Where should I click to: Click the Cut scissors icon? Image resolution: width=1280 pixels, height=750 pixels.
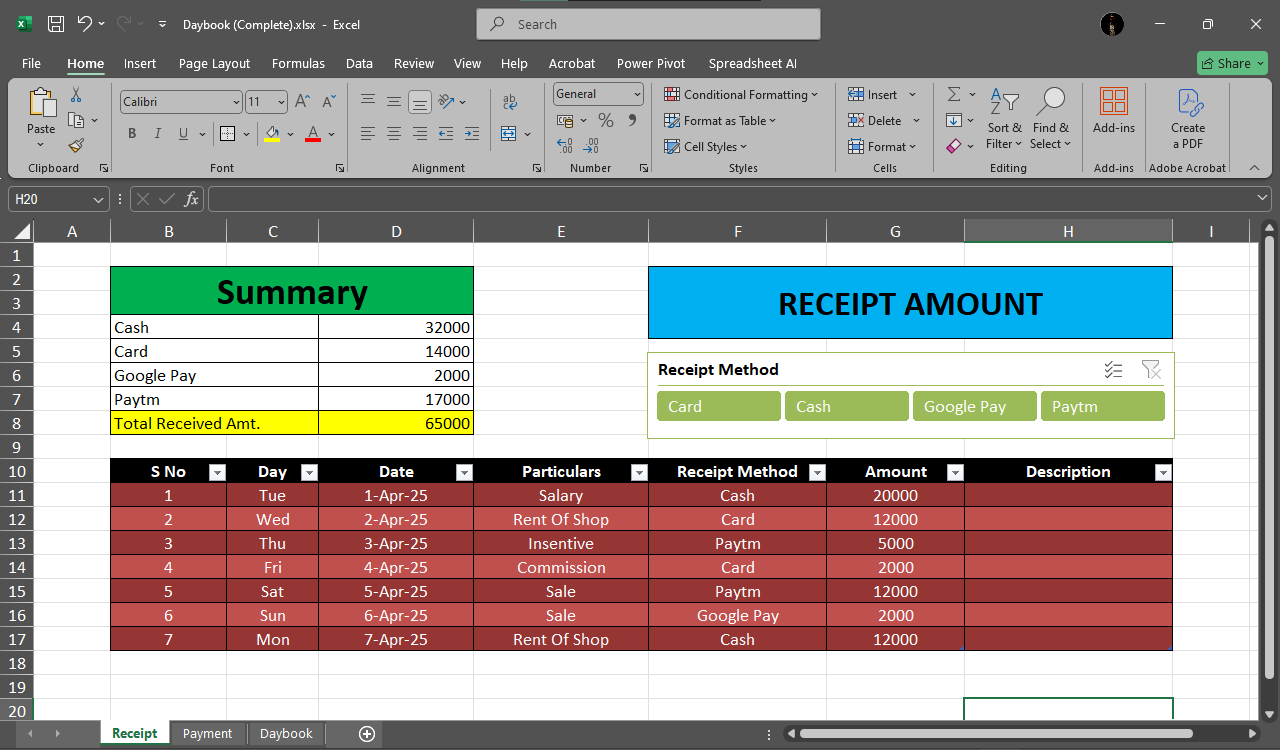[x=76, y=95]
